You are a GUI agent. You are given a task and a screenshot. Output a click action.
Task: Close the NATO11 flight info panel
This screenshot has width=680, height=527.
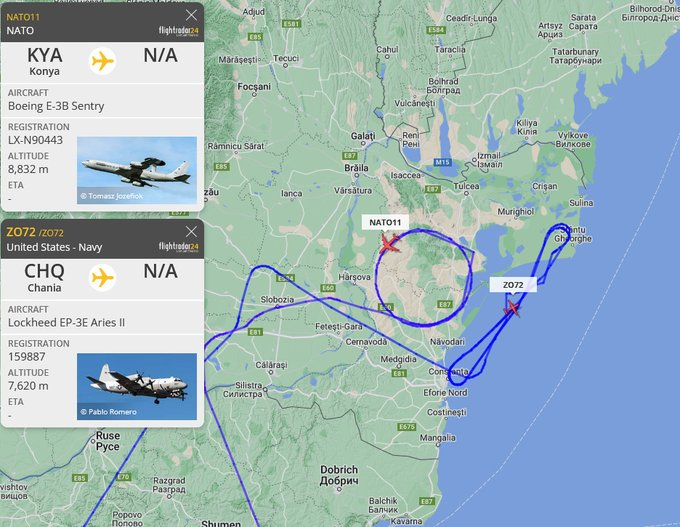191,15
